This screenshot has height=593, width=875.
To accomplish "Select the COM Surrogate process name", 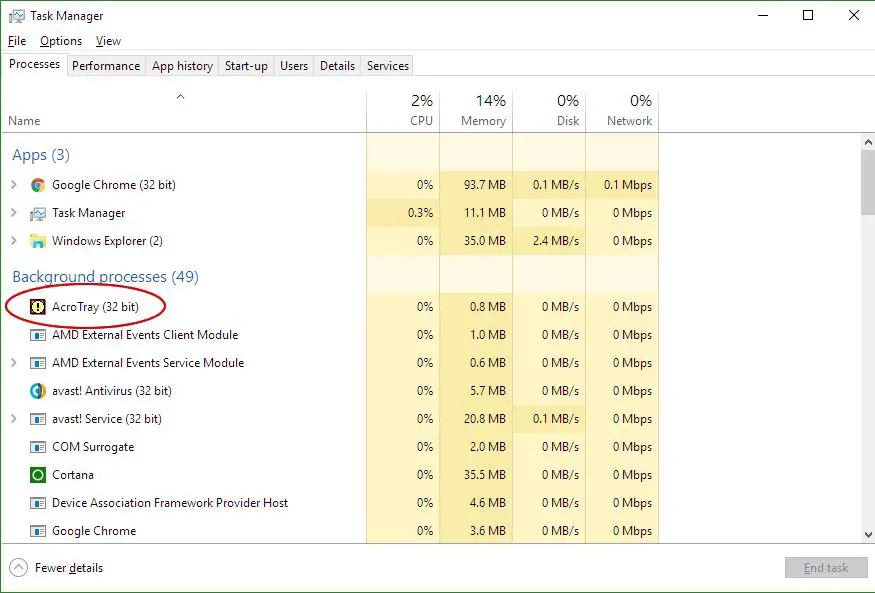I will coord(93,447).
